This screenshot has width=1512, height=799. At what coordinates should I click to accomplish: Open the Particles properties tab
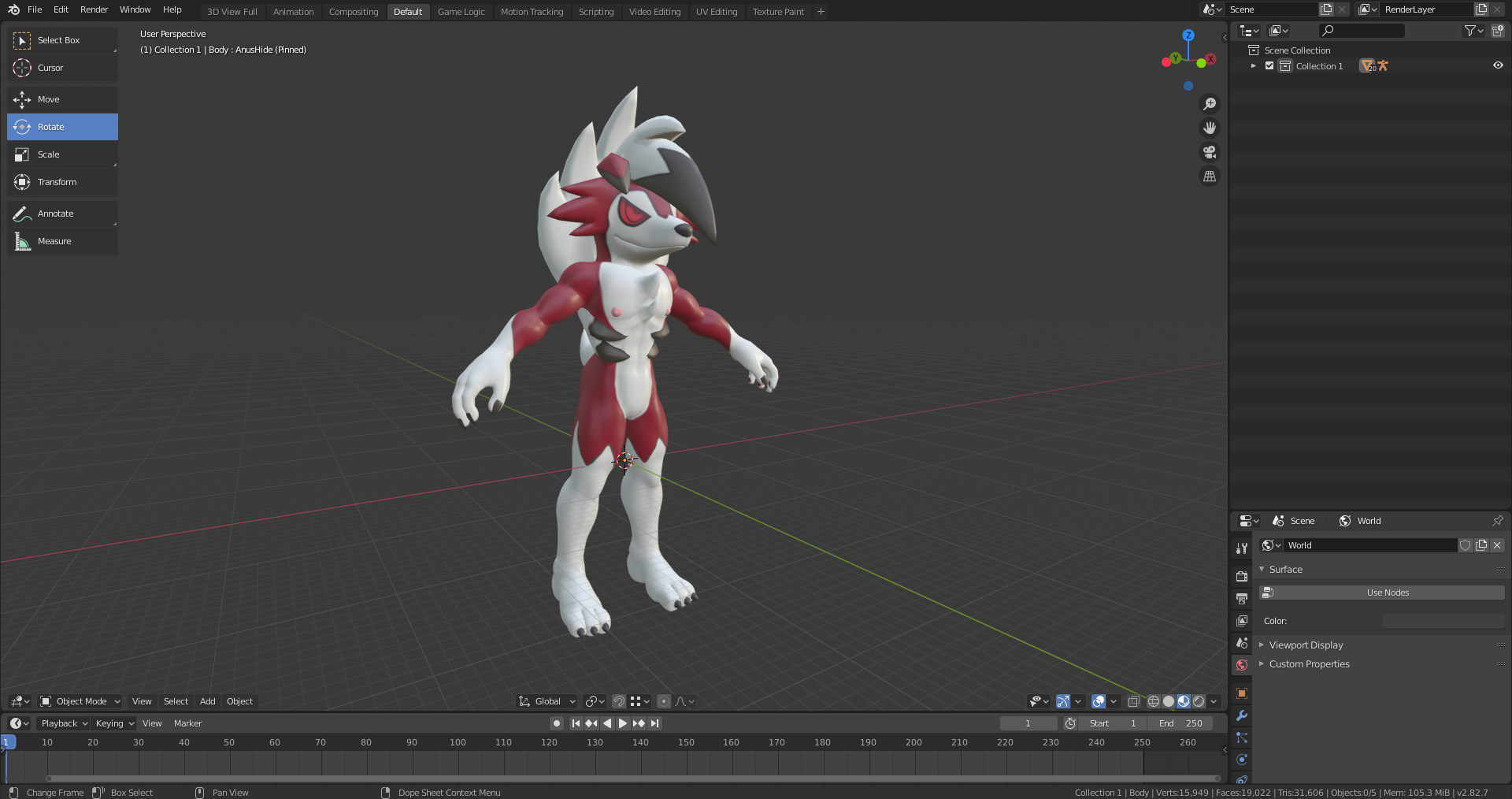[1242, 738]
